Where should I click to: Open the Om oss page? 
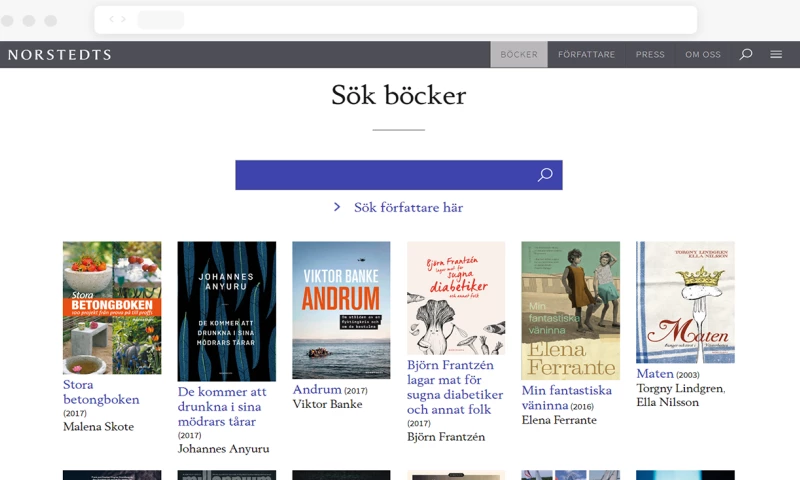point(703,55)
